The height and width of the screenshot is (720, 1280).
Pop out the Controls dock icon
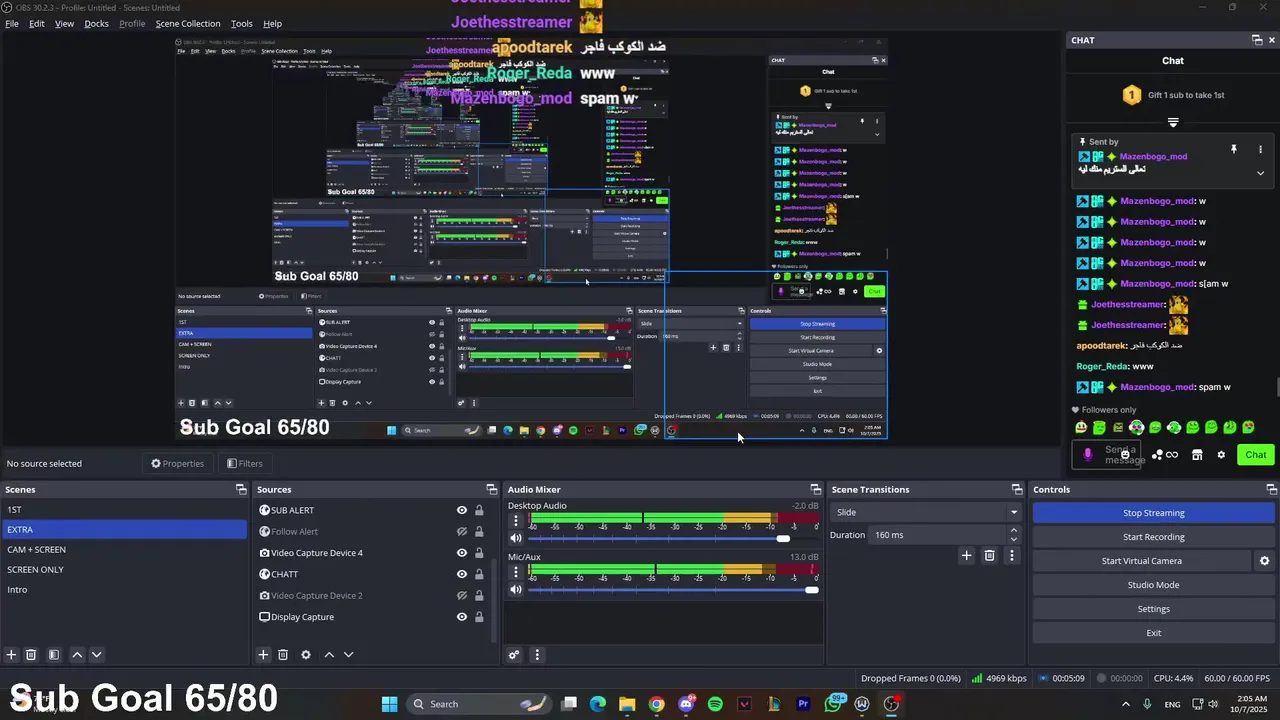(x=1271, y=489)
